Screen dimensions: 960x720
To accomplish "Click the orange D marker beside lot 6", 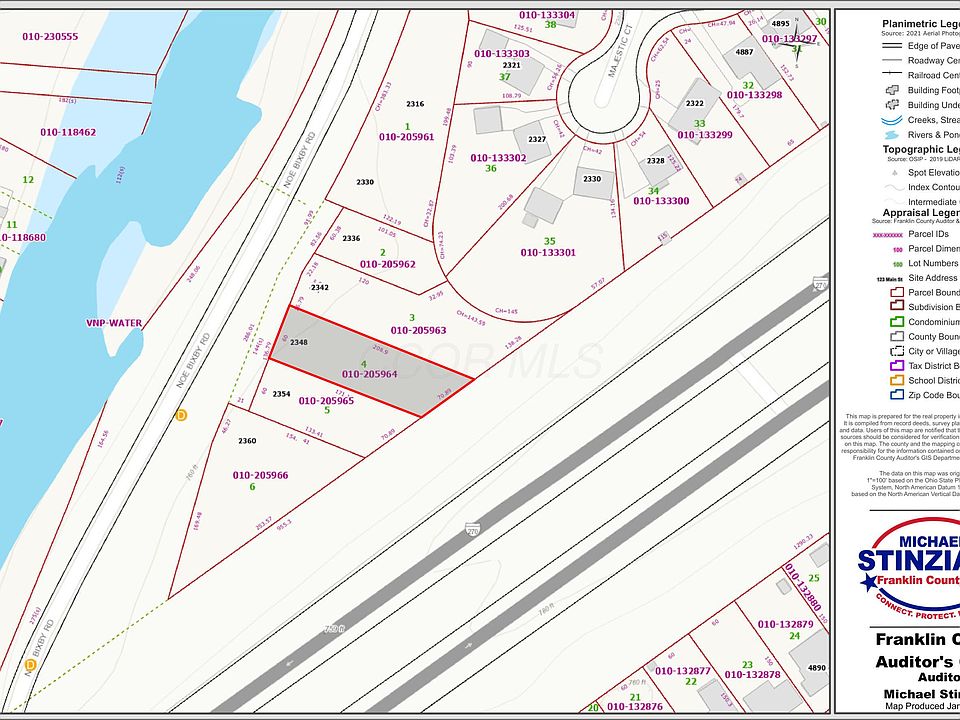I will pos(181,416).
